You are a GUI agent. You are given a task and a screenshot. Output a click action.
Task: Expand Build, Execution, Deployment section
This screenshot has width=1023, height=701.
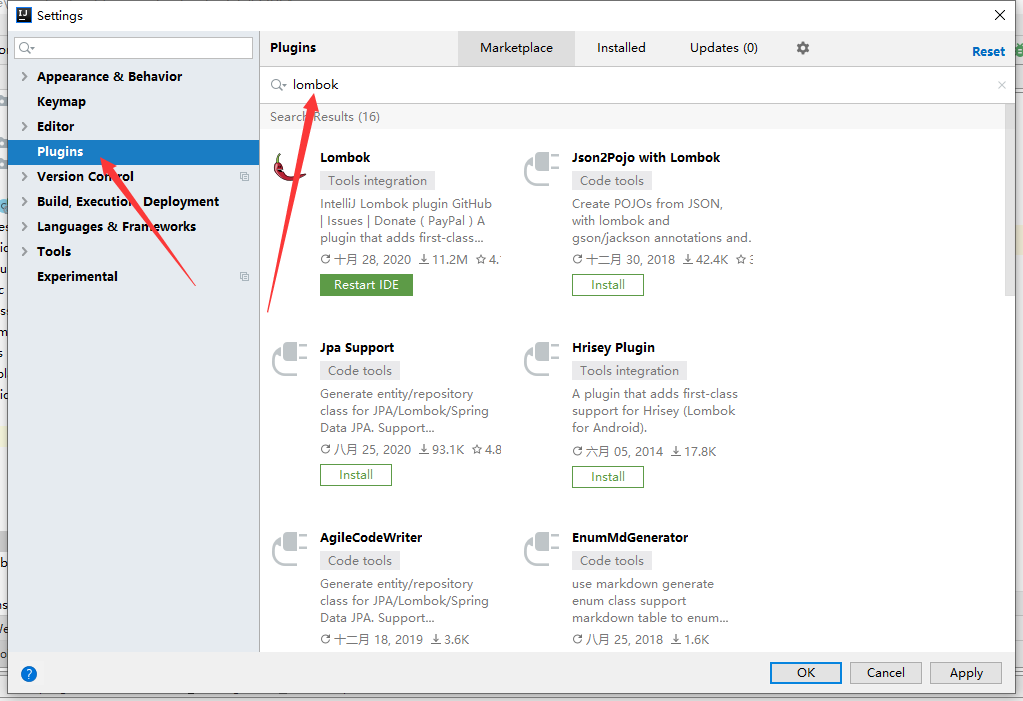(x=24, y=202)
